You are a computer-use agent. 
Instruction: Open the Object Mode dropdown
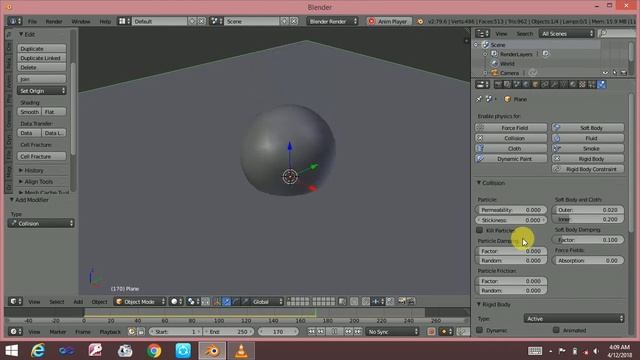[x=140, y=302]
